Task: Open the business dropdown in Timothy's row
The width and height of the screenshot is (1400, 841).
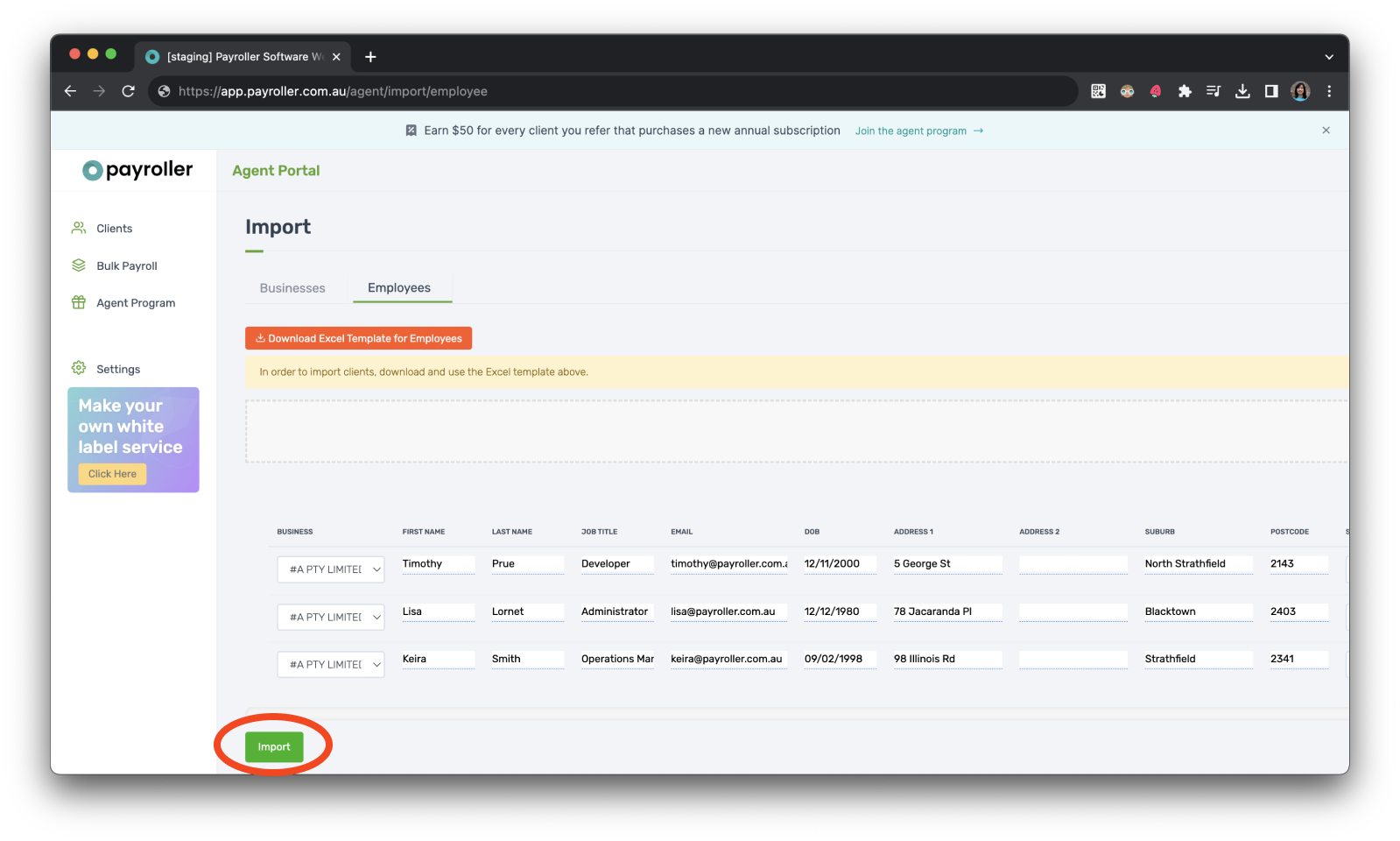Action: (331, 569)
